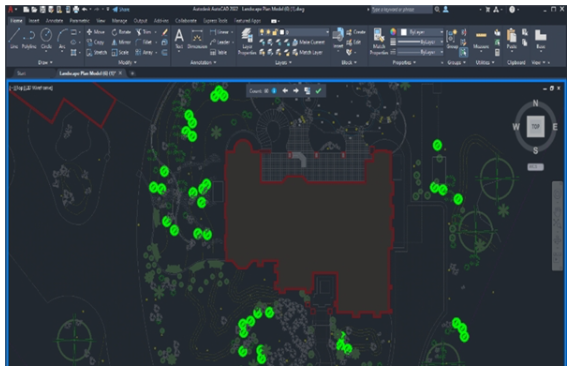This screenshot has width=571, height=369.
Task: Activate the Array command
Action: pos(144,52)
